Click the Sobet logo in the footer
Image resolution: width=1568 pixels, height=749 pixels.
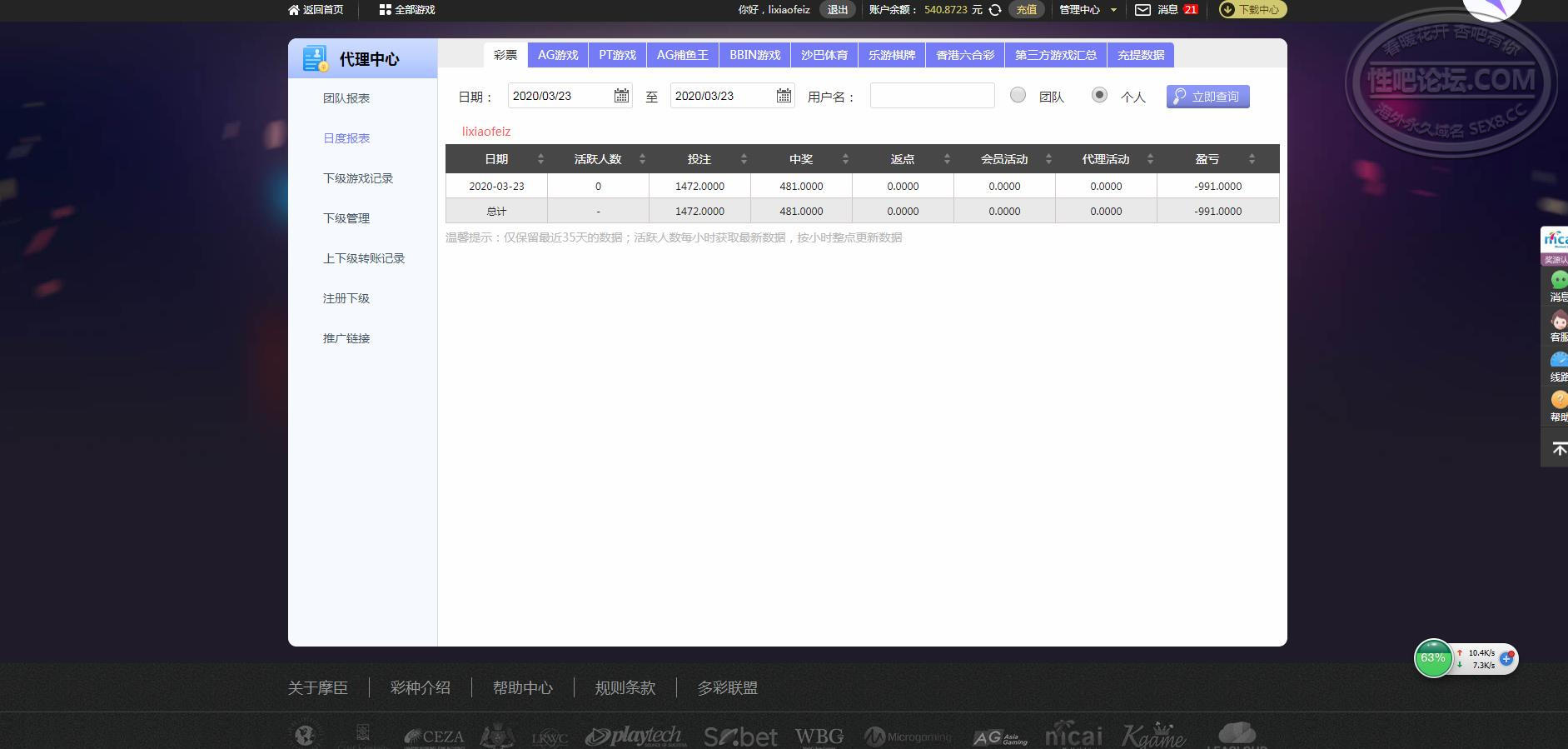[x=740, y=737]
